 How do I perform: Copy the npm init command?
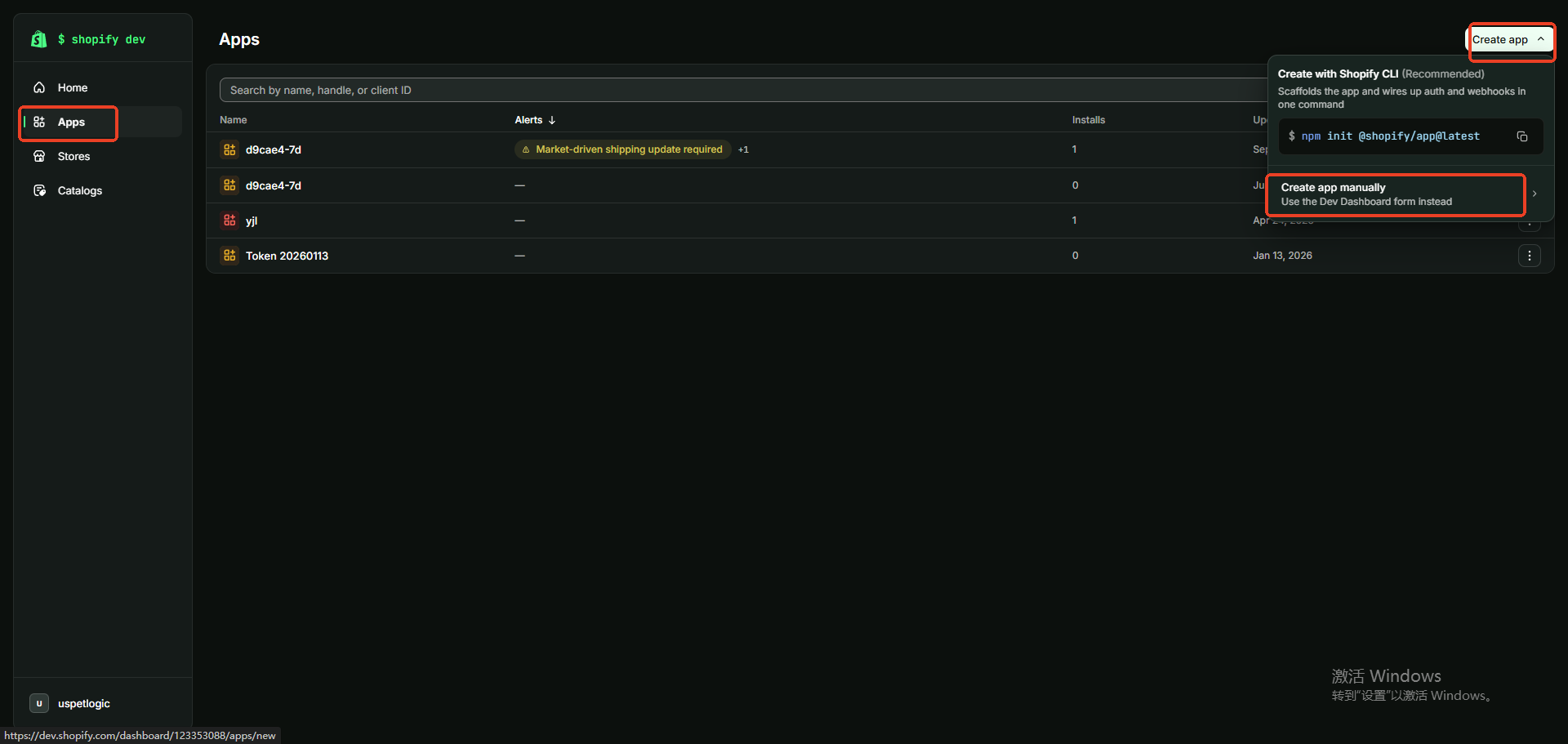point(1522,136)
